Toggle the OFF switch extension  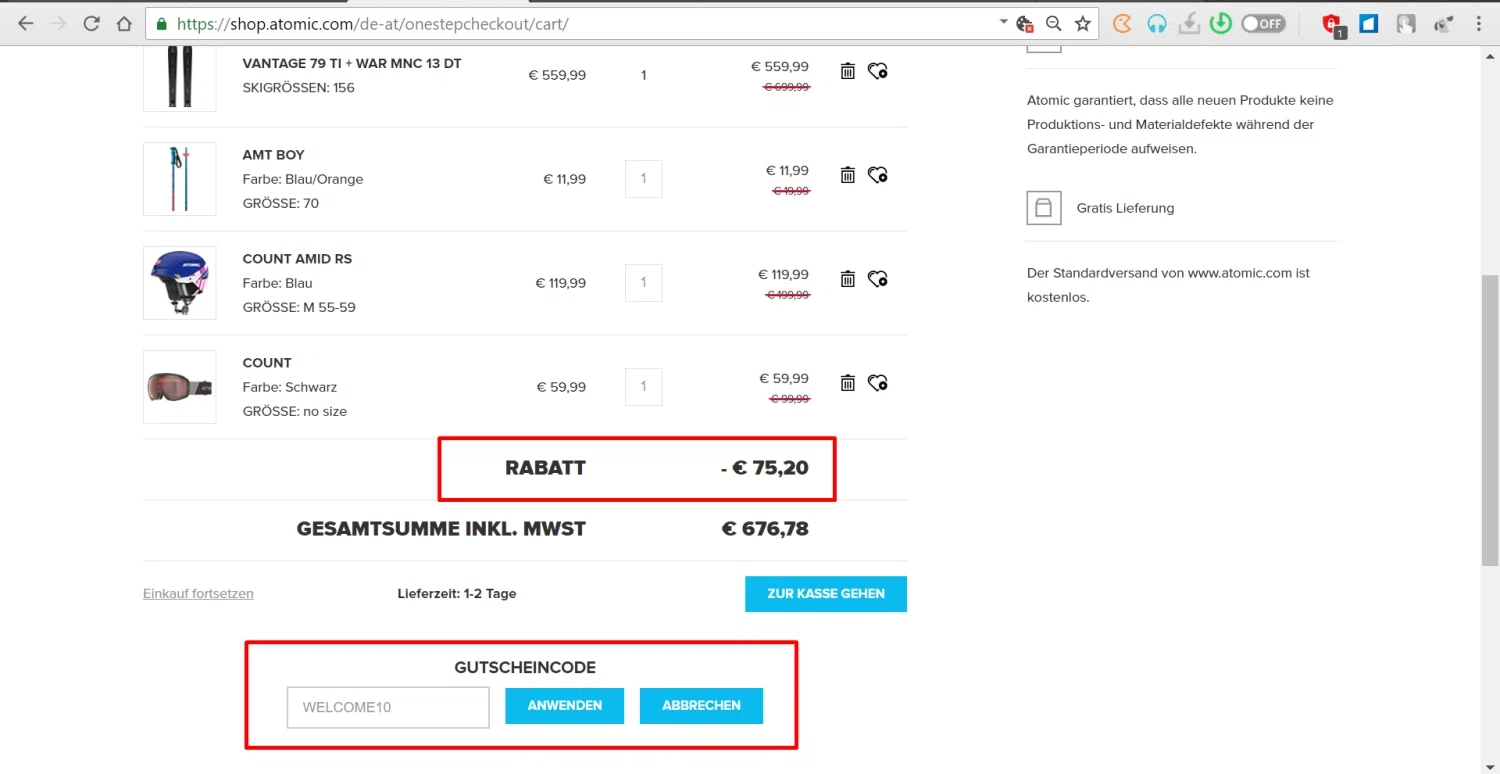pyautogui.click(x=1263, y=24)
